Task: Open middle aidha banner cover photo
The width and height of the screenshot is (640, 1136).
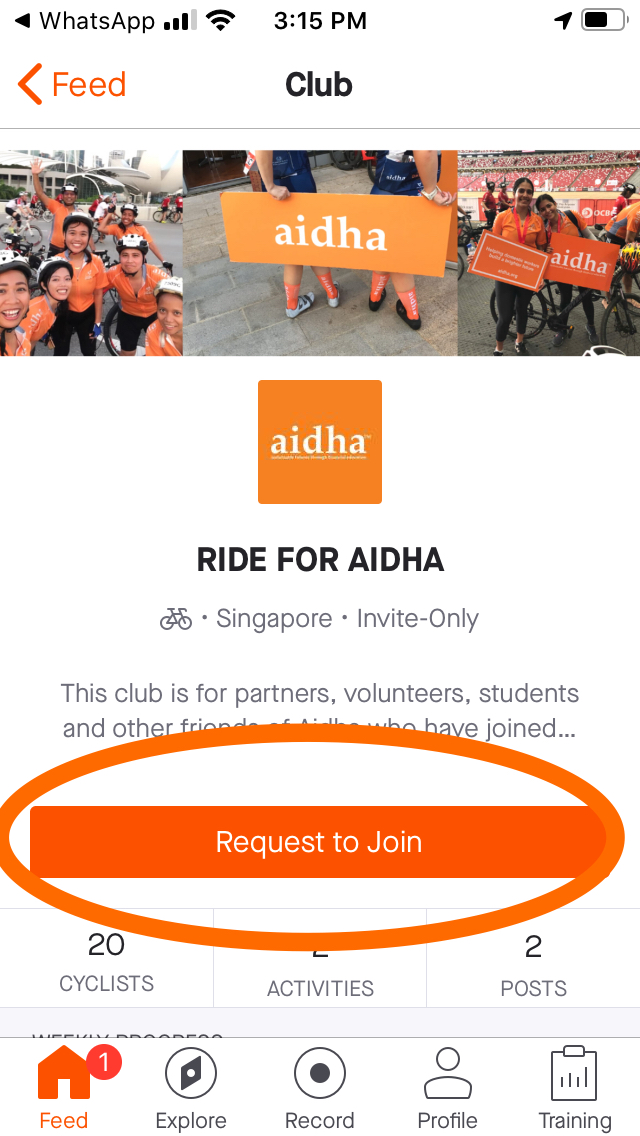Action: click(x=320, y=253)
